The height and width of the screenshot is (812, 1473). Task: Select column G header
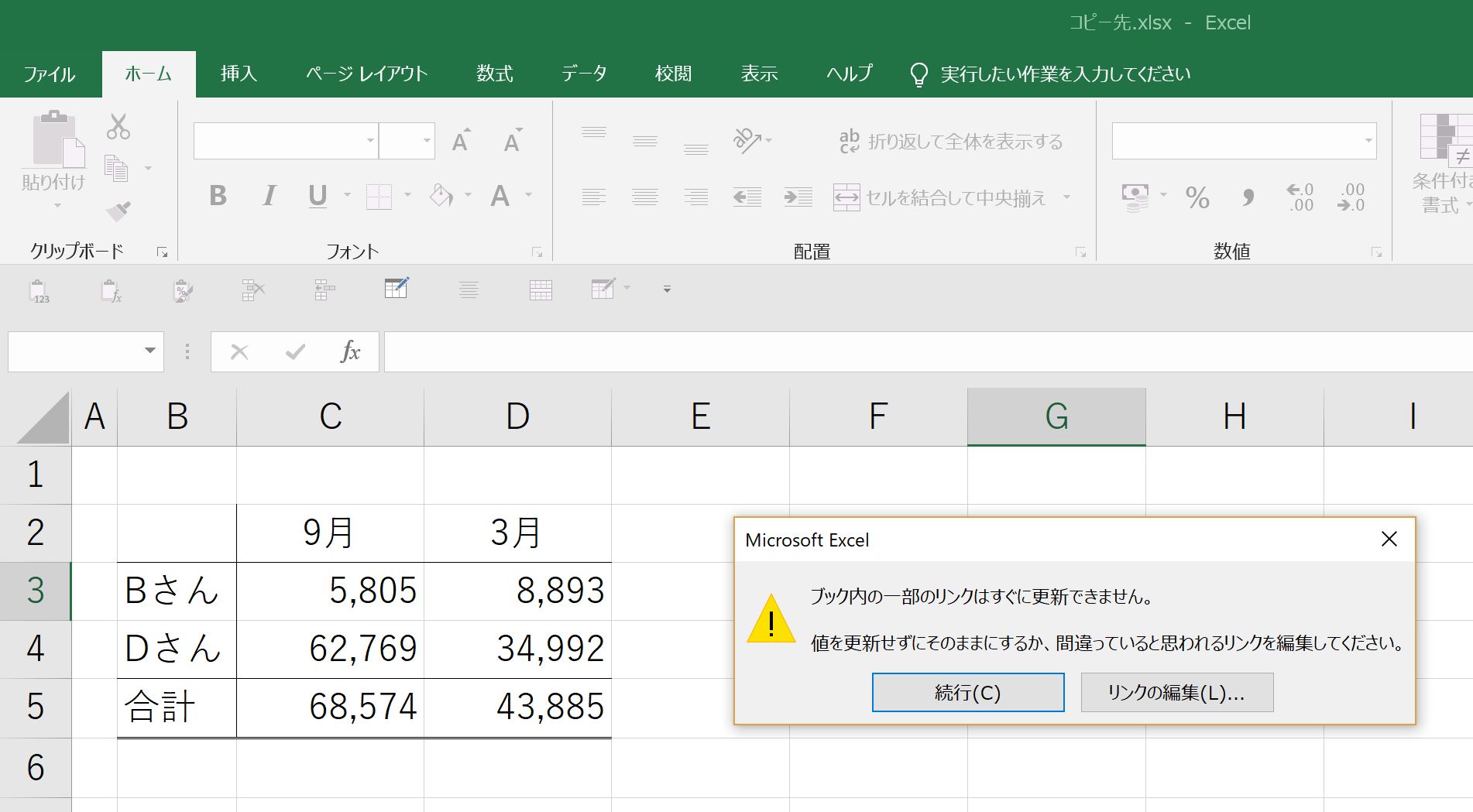coord(1056,416)
